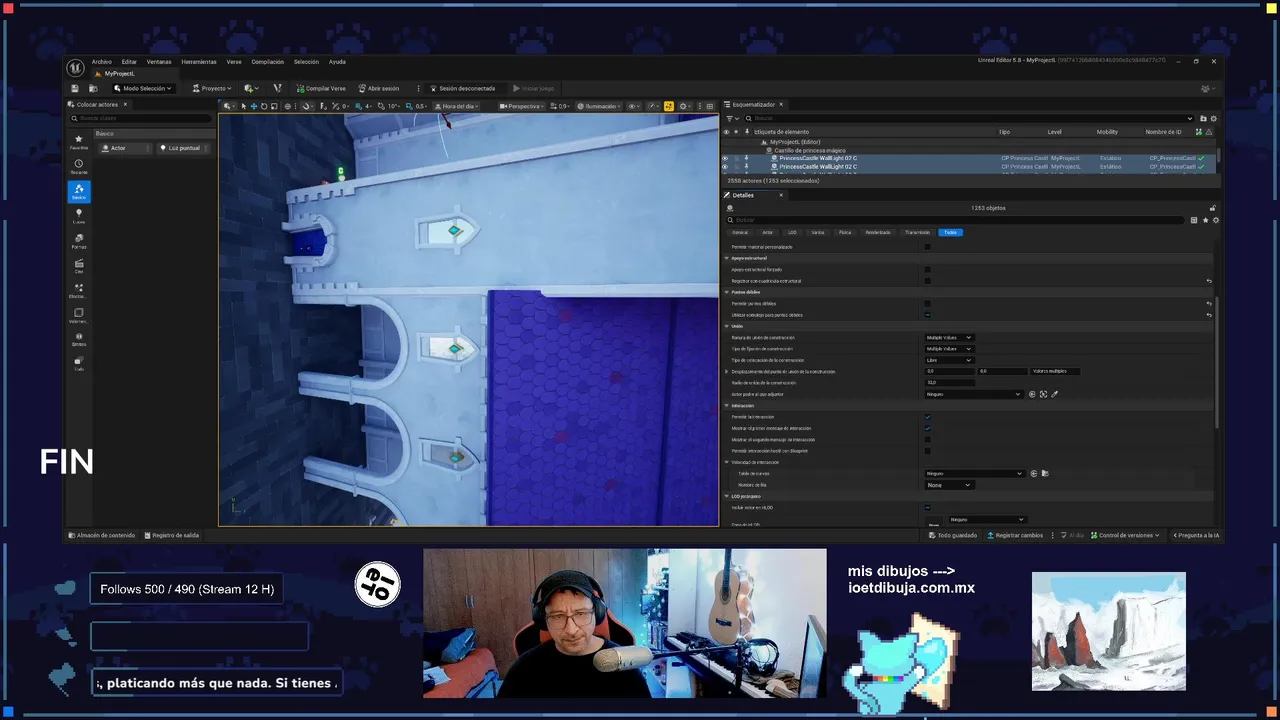Open the Ventanas menu
This screenshot has width=1280, height=720.
click(159, 62)
